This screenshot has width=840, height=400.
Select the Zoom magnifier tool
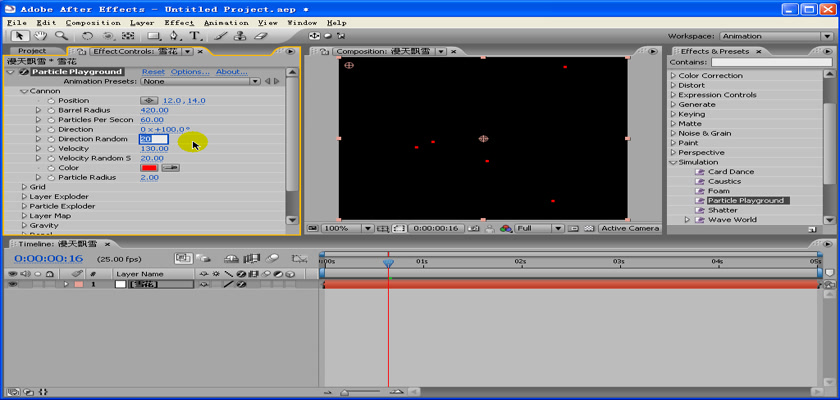tap(61, 36)
